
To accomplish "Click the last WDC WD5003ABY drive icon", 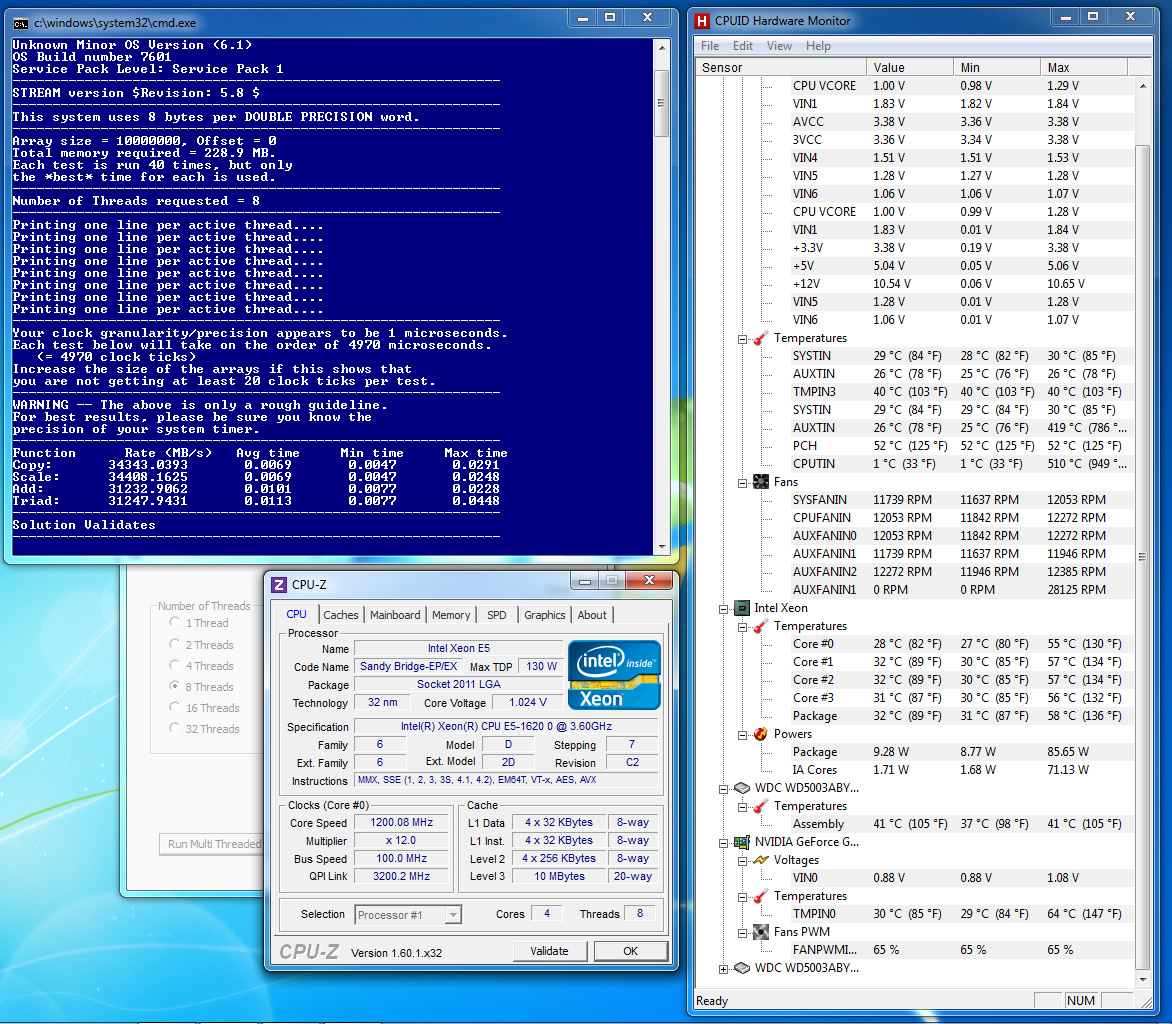I will 741,968.
